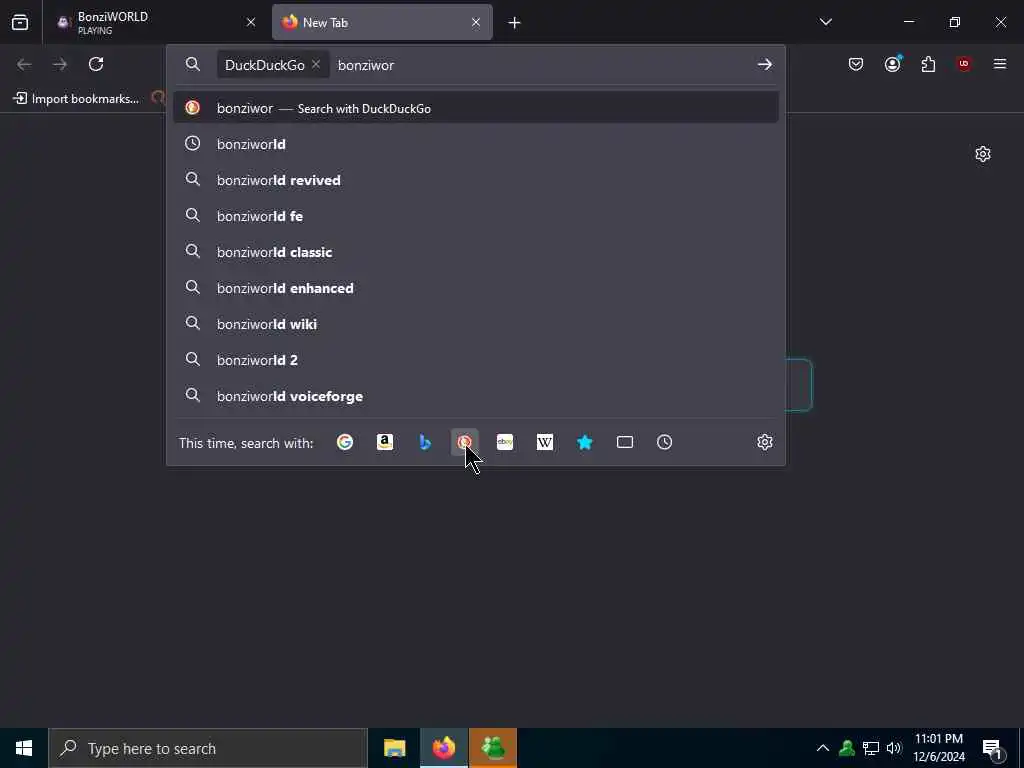Choose the 'bonziworld' history suggestion
This screenshot has height=768, width=1024.
(x=475, y=144)
